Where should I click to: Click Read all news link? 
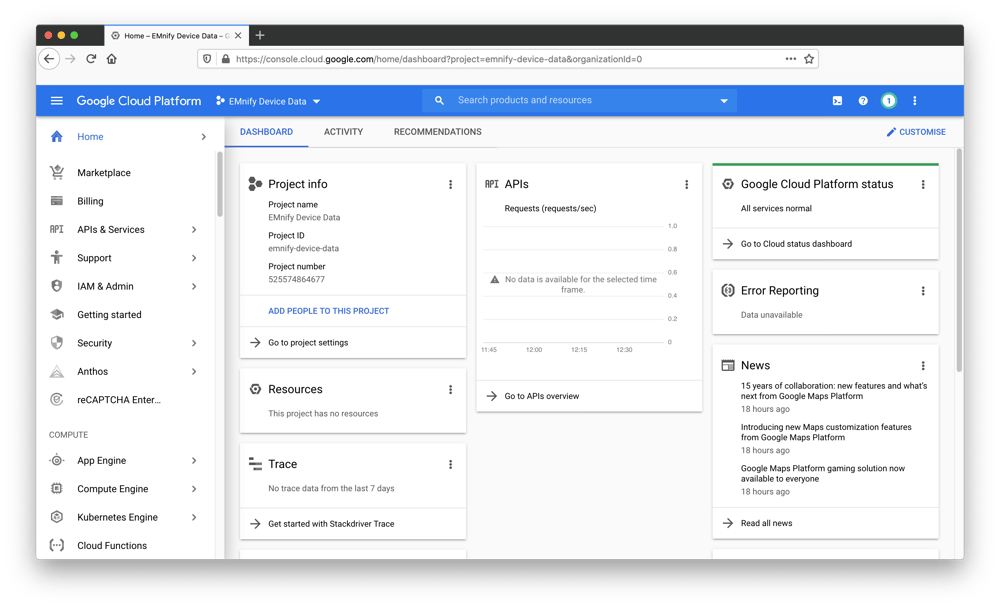(x=766, y=523)
